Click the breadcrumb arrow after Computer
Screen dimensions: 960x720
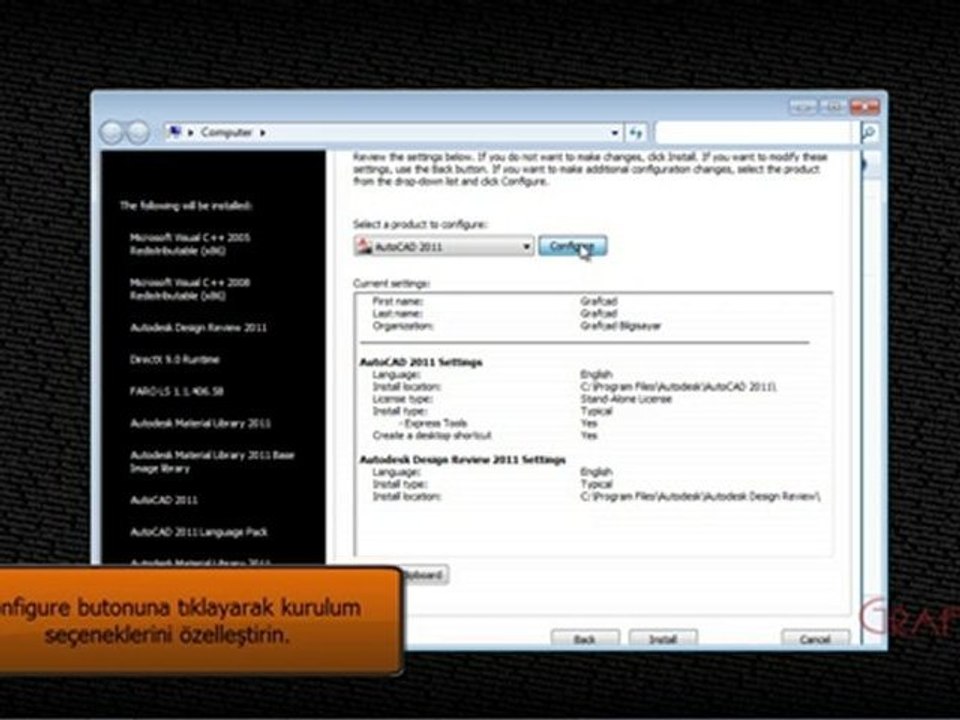pyautogui.click(x=263, y=132)
